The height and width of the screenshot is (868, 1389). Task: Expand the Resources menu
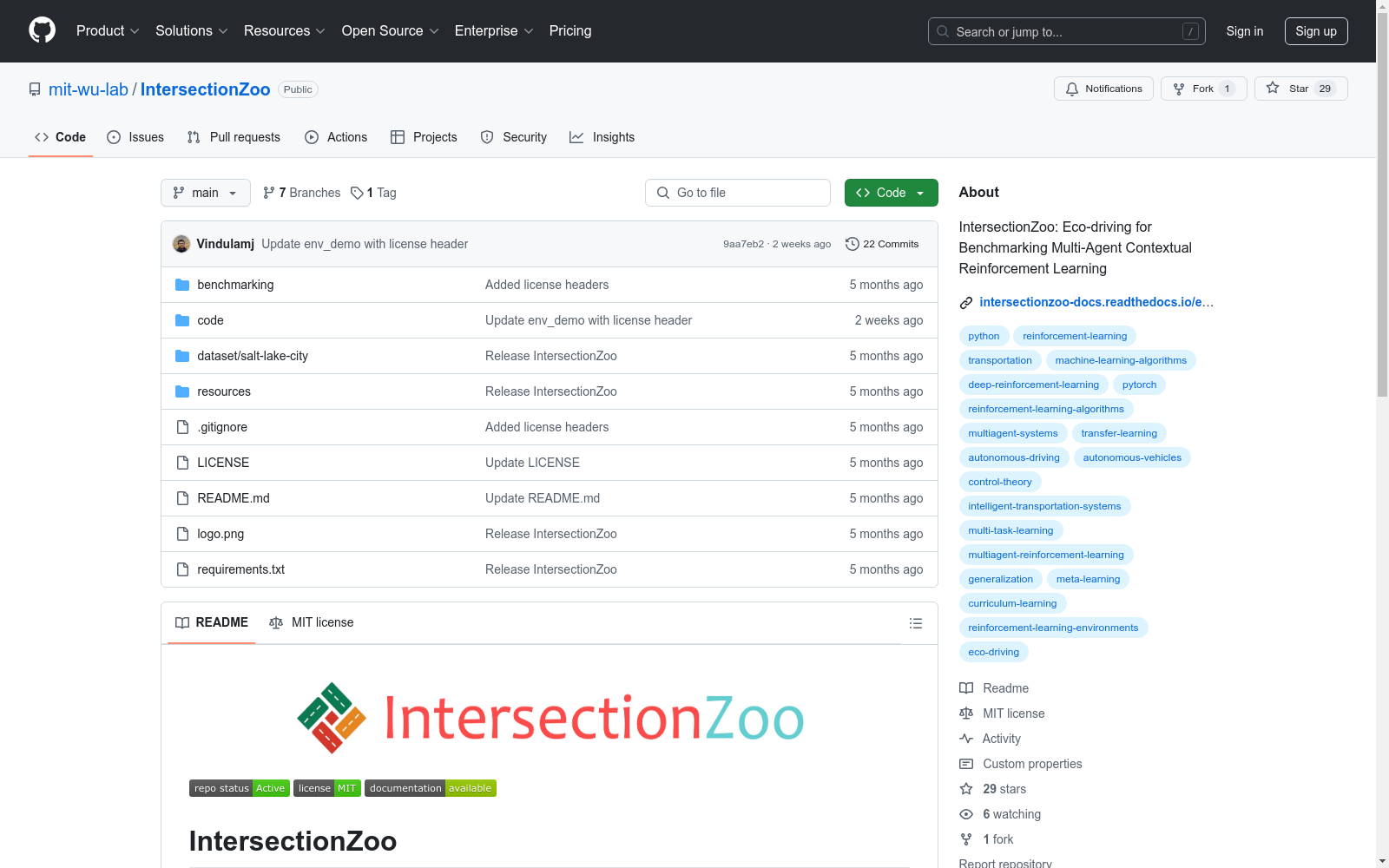point(285,31)
